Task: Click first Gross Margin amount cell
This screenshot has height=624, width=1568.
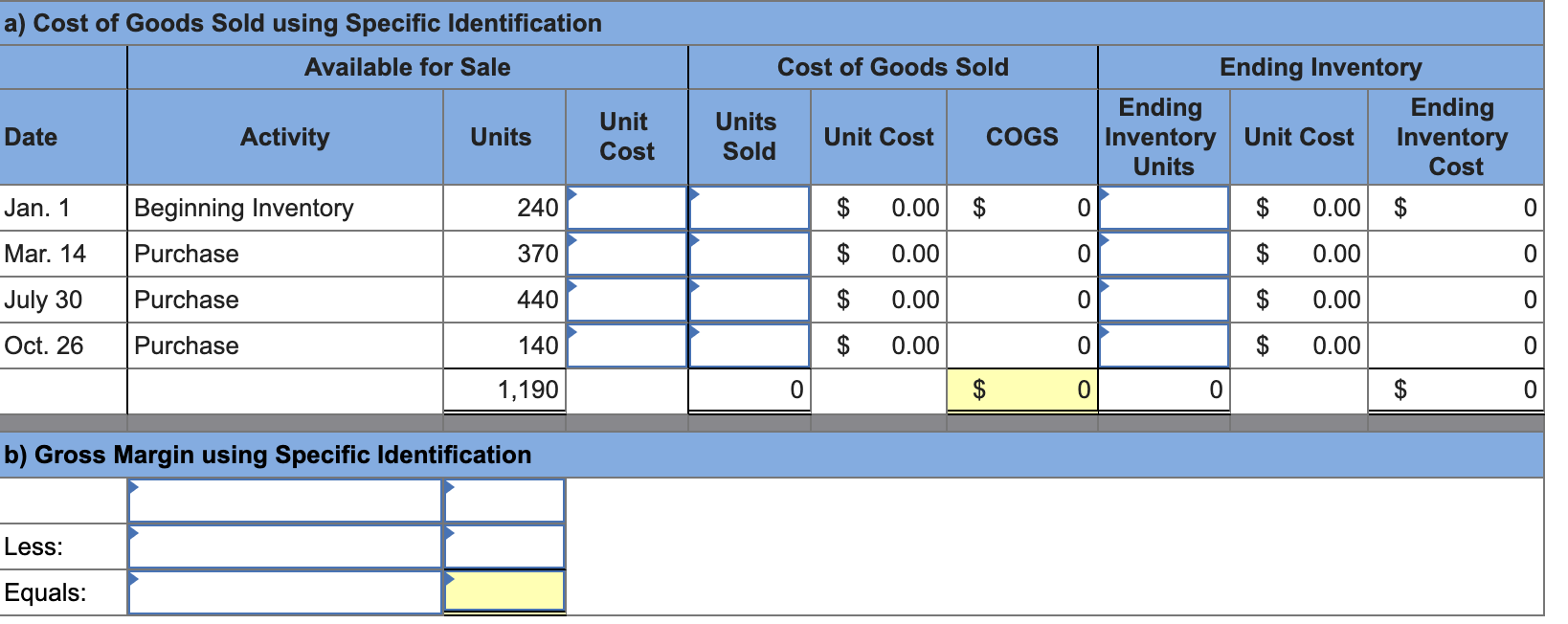Action: pos(504,501)
